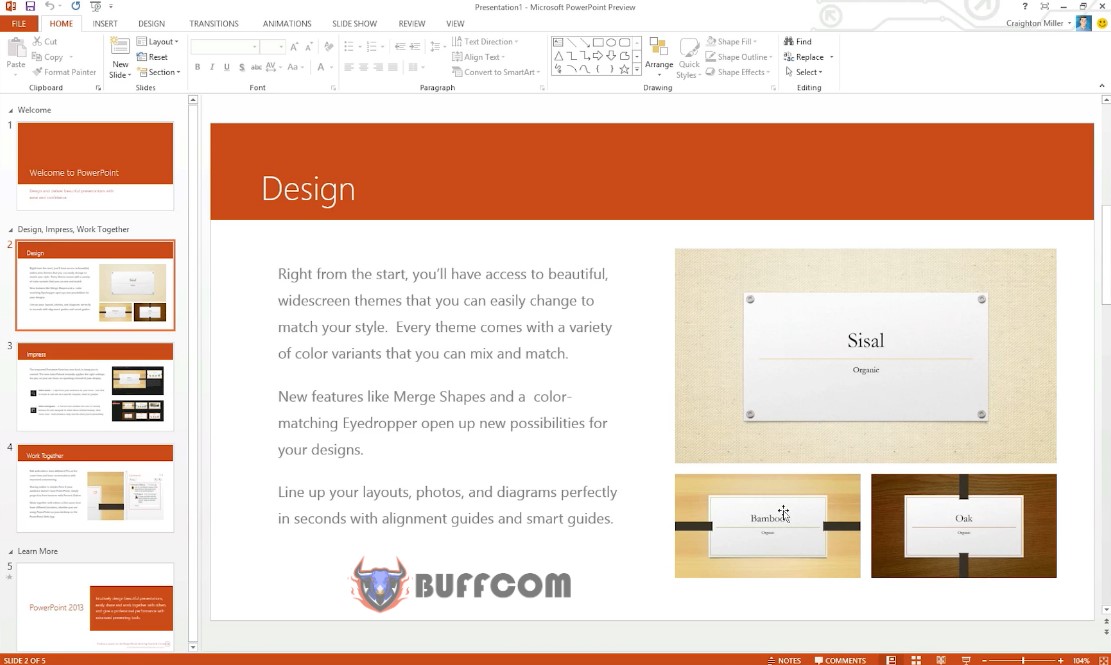Open the Shape Fill dropdown

coord(731,42)
